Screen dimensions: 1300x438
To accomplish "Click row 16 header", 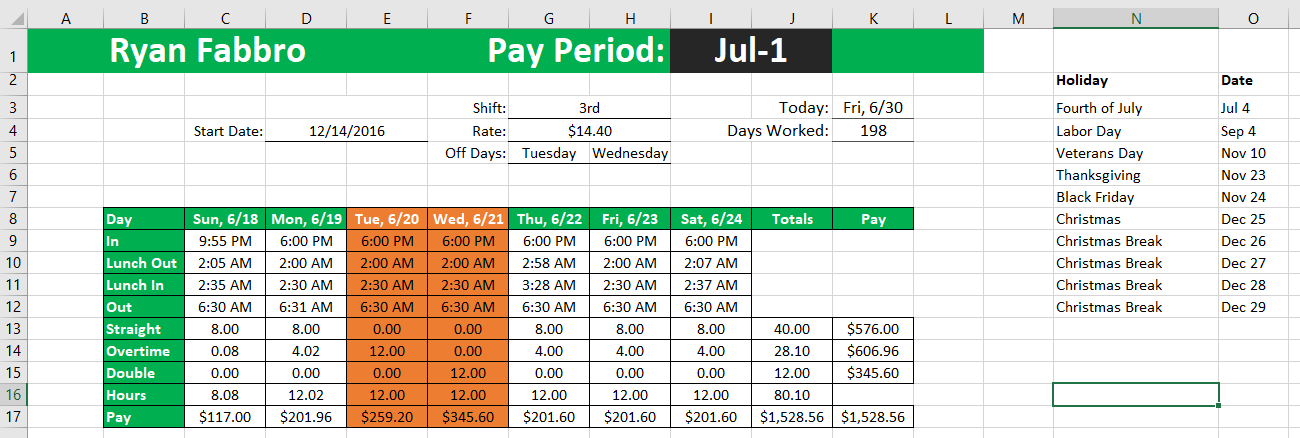I will click(x=13, y=395).
